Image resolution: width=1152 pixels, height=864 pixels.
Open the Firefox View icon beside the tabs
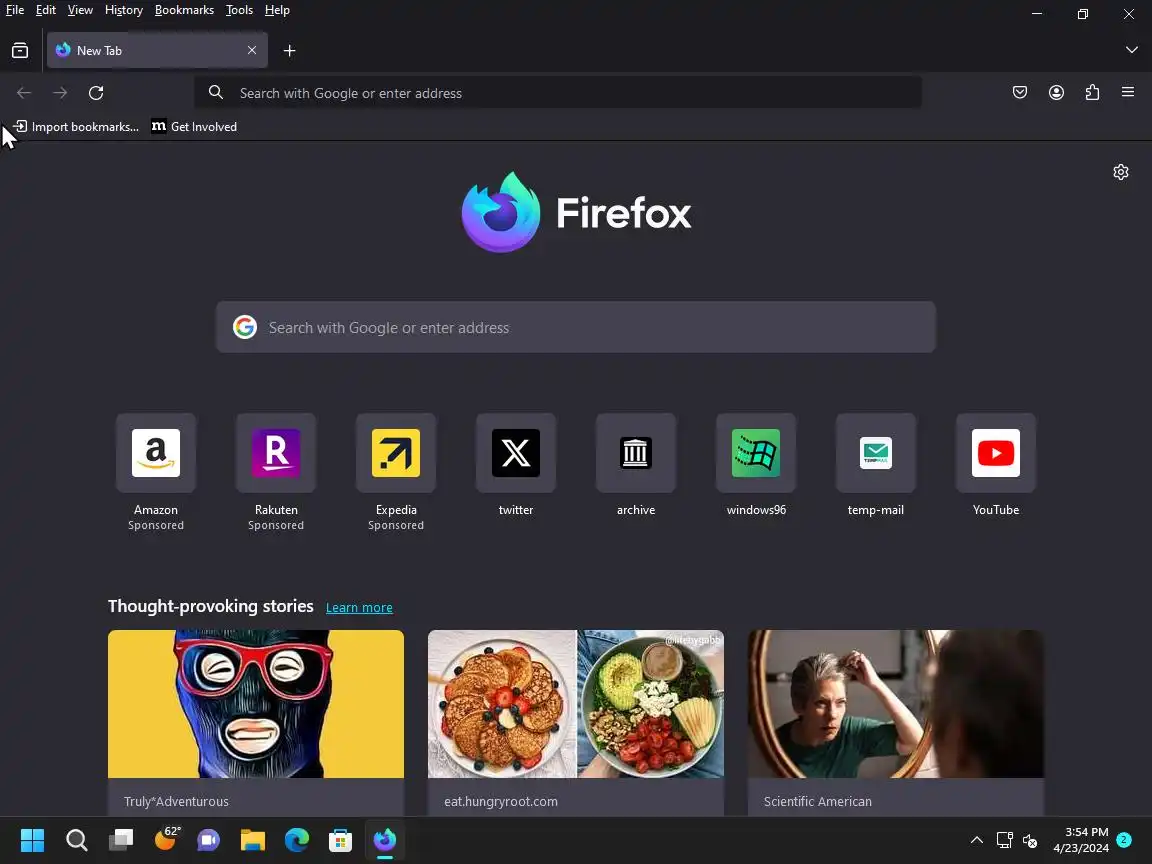click(20, 51)
